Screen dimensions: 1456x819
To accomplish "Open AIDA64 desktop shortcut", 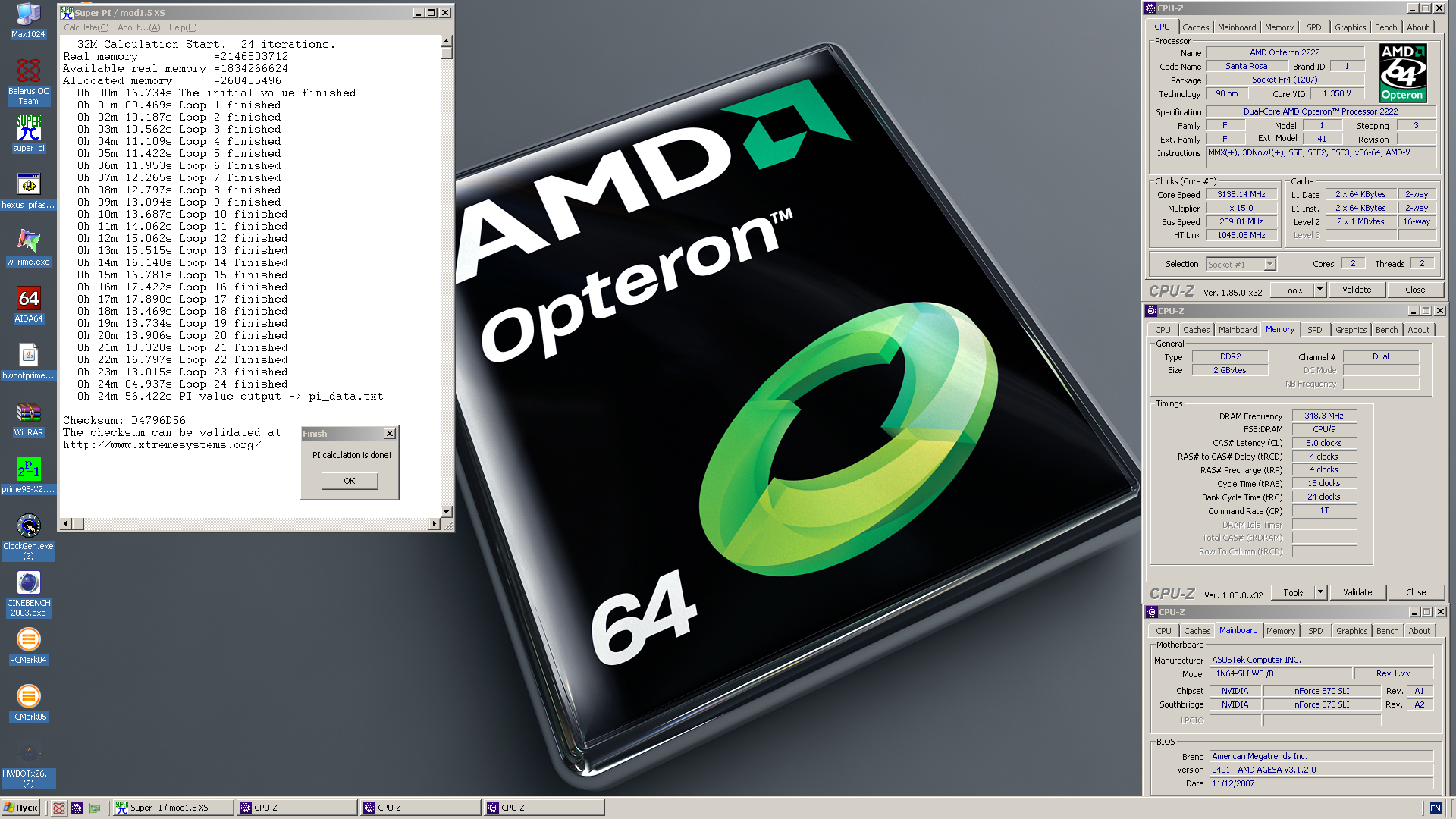I will tap(28, 304).
